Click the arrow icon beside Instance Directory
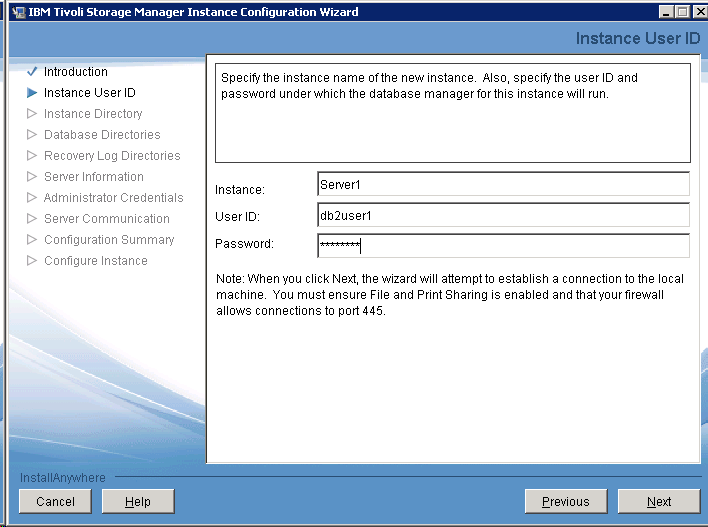Screen dimensions: 708x527 pyautogui.click(x=32, y=114)
